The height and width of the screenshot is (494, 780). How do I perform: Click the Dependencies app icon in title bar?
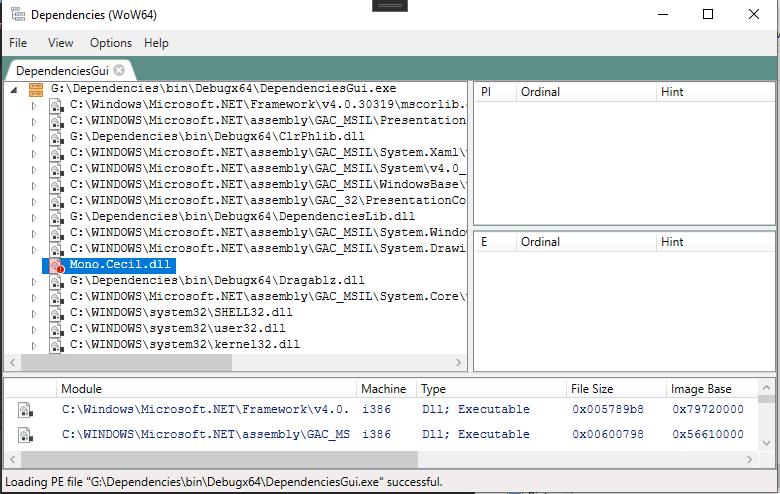pos(18,14)
